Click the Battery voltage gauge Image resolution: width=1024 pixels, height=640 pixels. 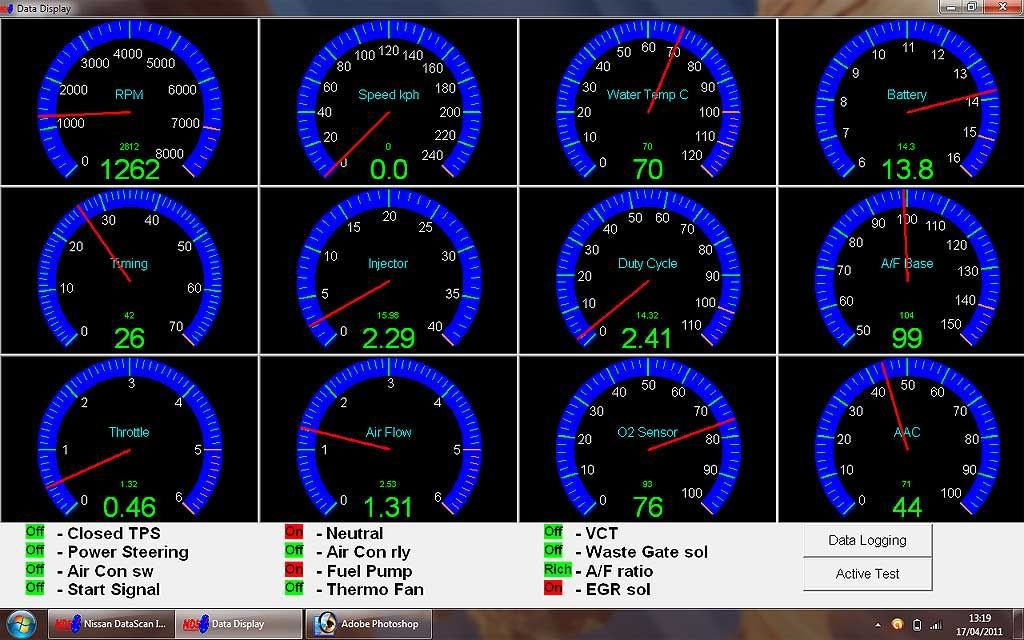pyautogui.click(x=906, y=101)
